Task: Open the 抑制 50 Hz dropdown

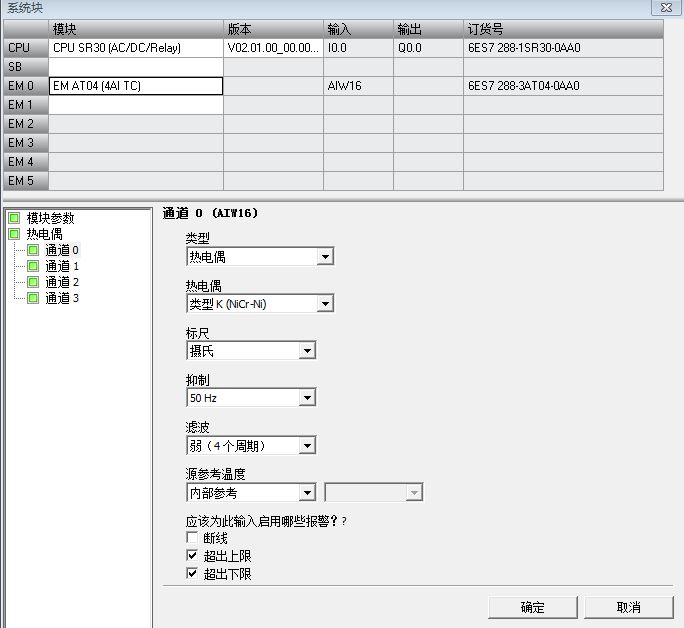Action: tap(307, 398)
